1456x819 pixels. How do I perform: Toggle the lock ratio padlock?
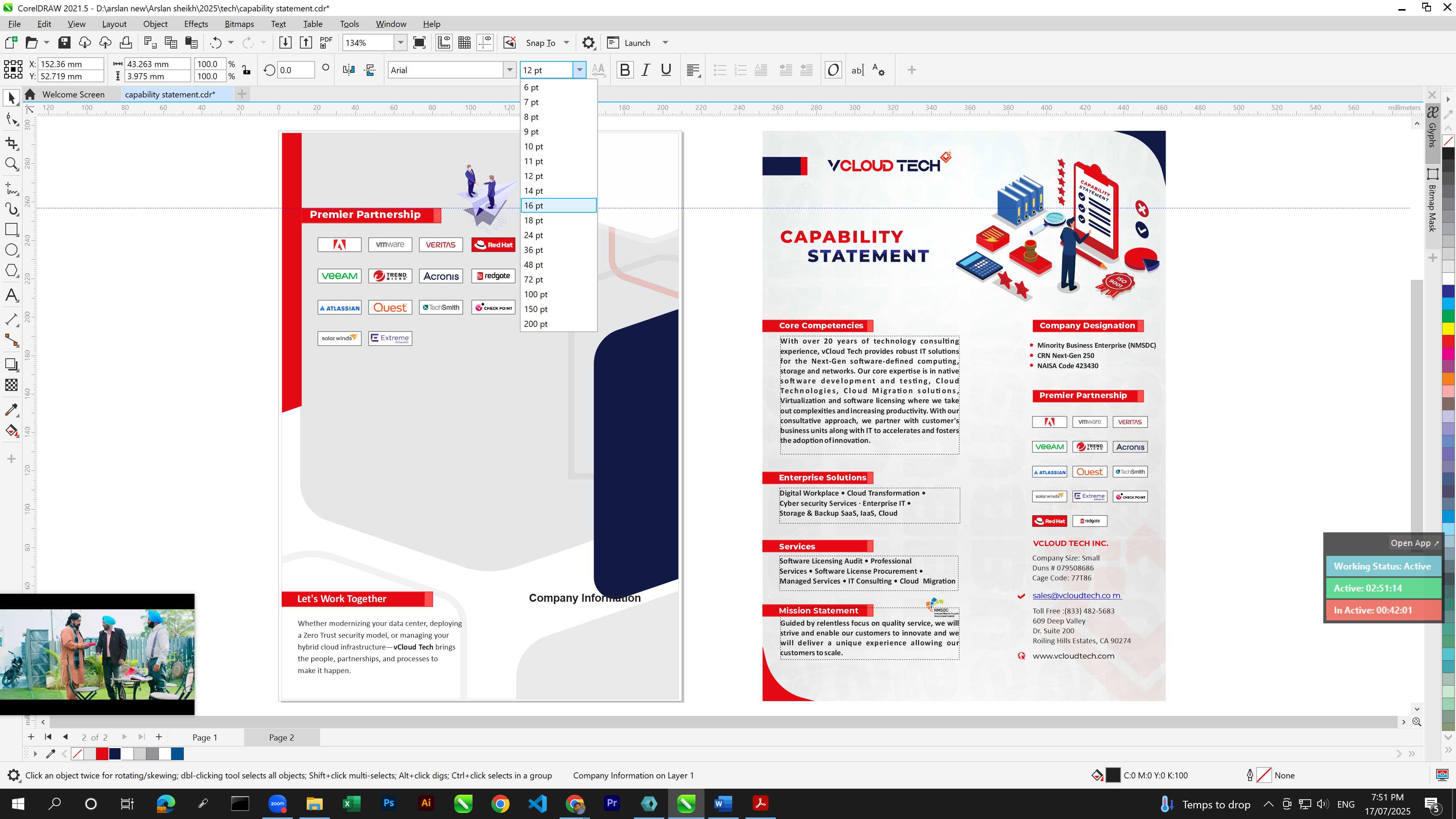pos(246,70)
